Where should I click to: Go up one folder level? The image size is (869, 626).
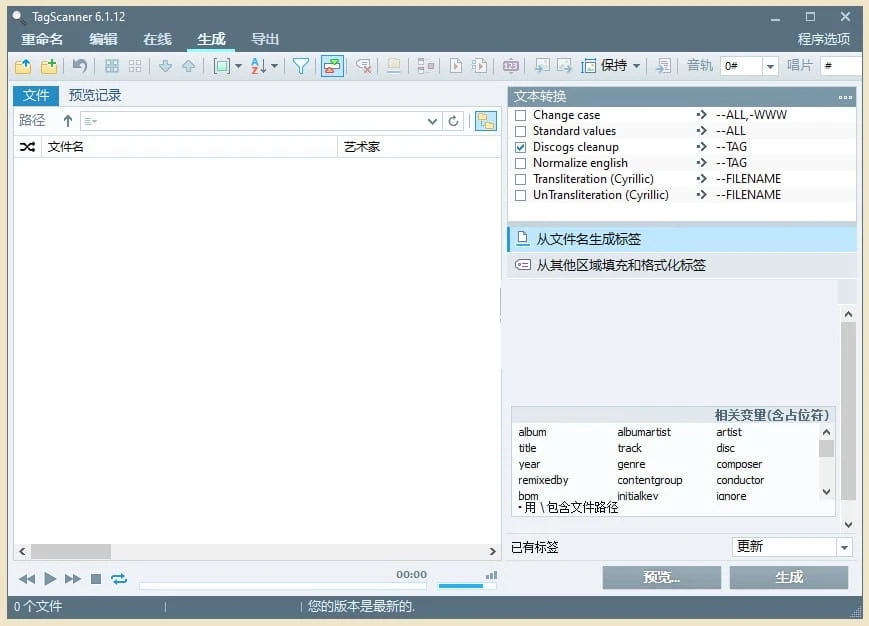point(68,121)
